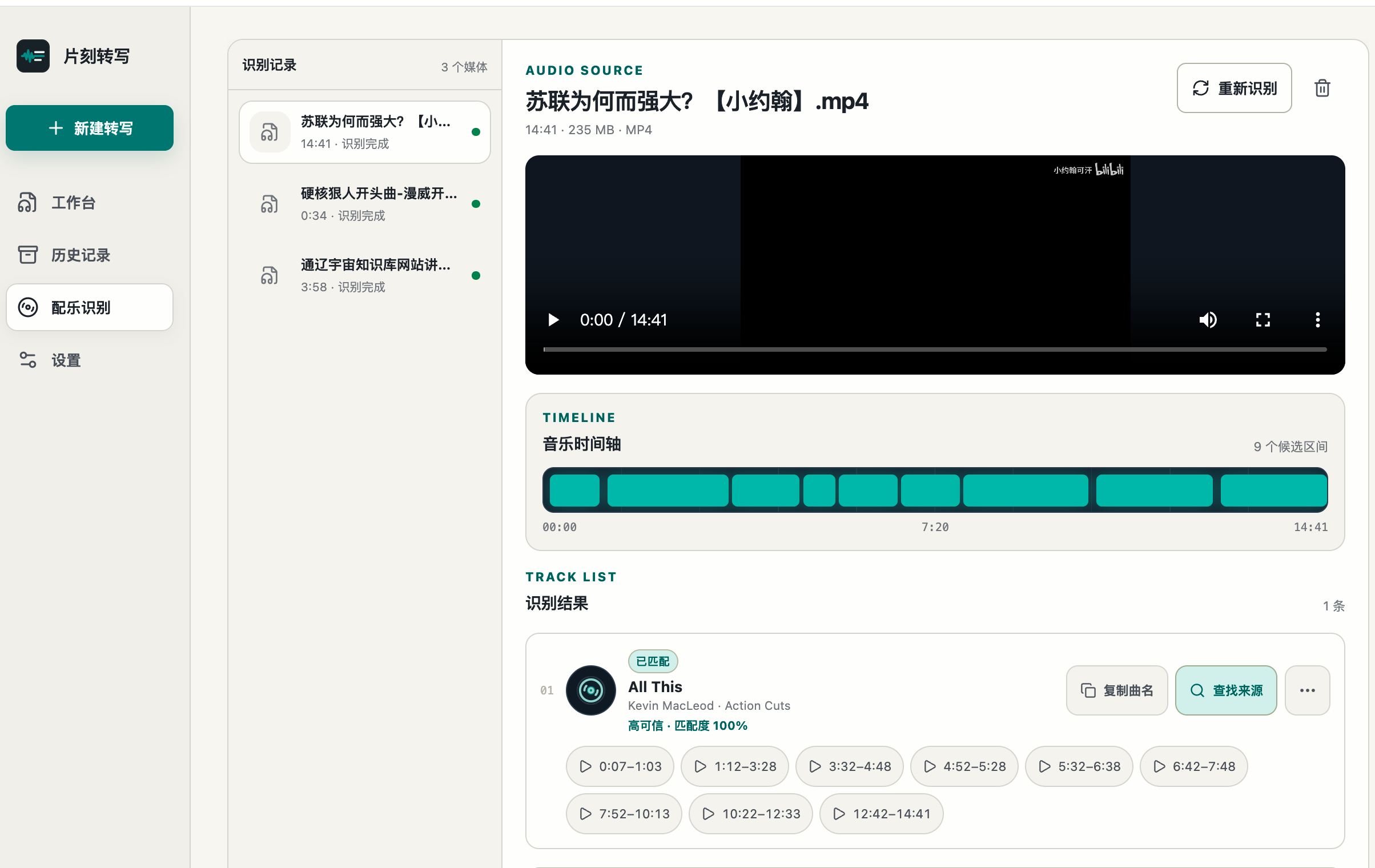Click the audio file icon of 苏联为何而强大 item
The height and width of the screenshot is (868, 1375).
click(270, 132)
